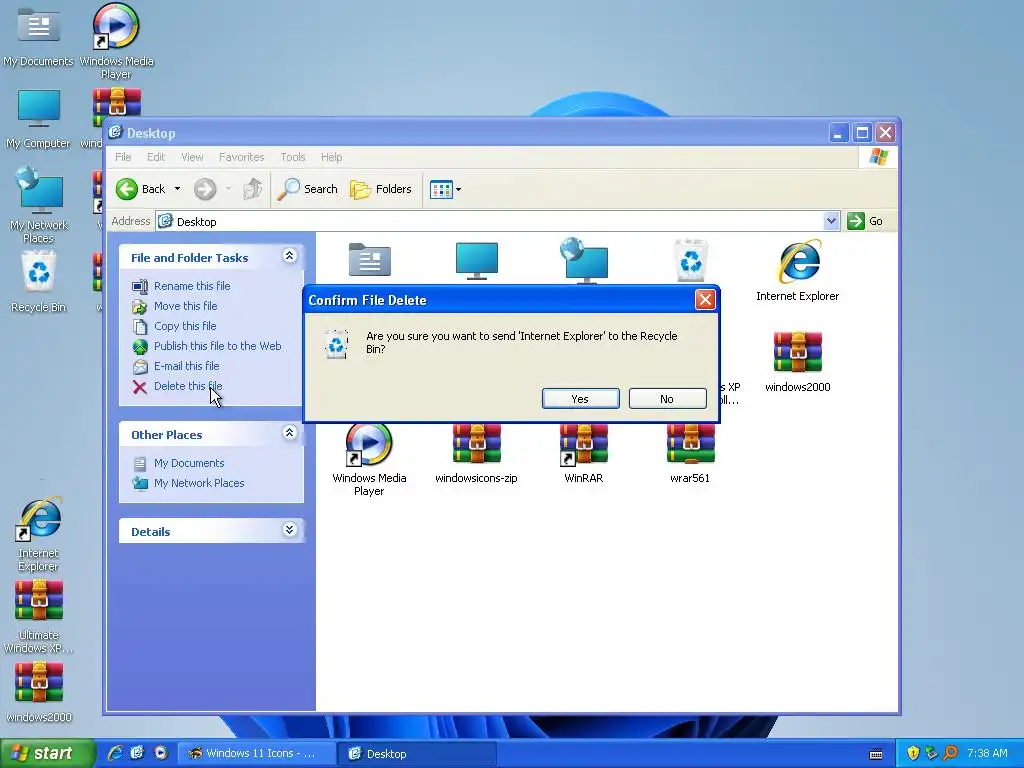Image resolution: width=1024 pixels, height=768 pixels.
Task: Open the Search pane from toolbar
Action: [x=307, y=189]
